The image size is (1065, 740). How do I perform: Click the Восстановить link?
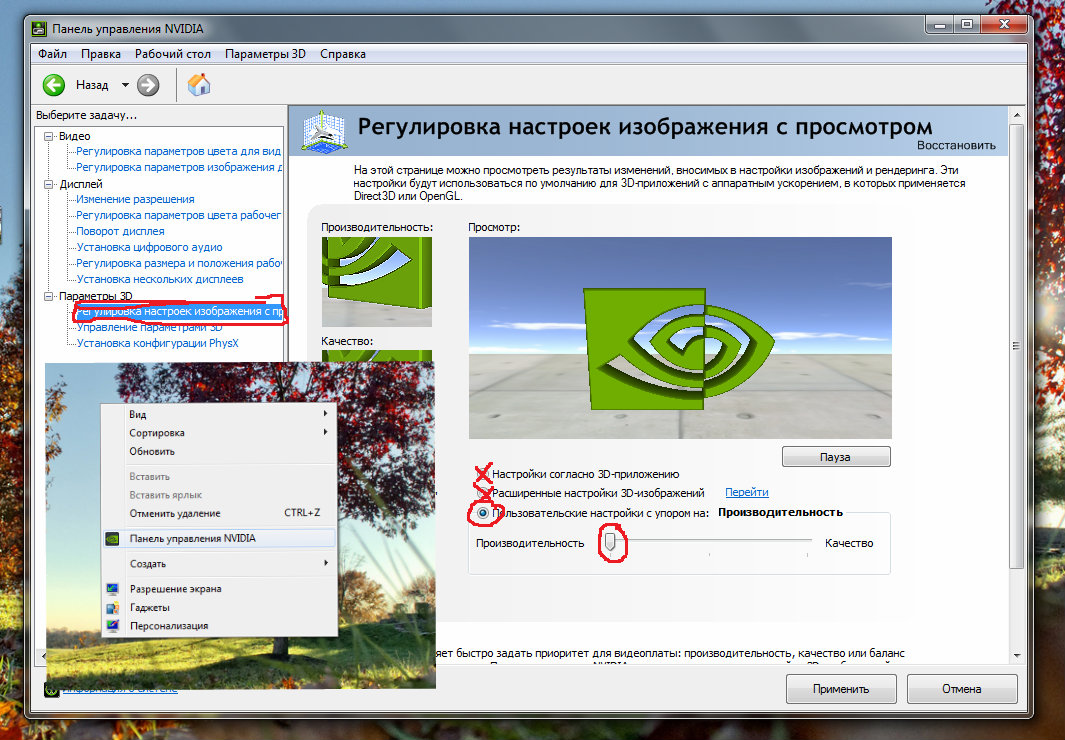point(956,145)
